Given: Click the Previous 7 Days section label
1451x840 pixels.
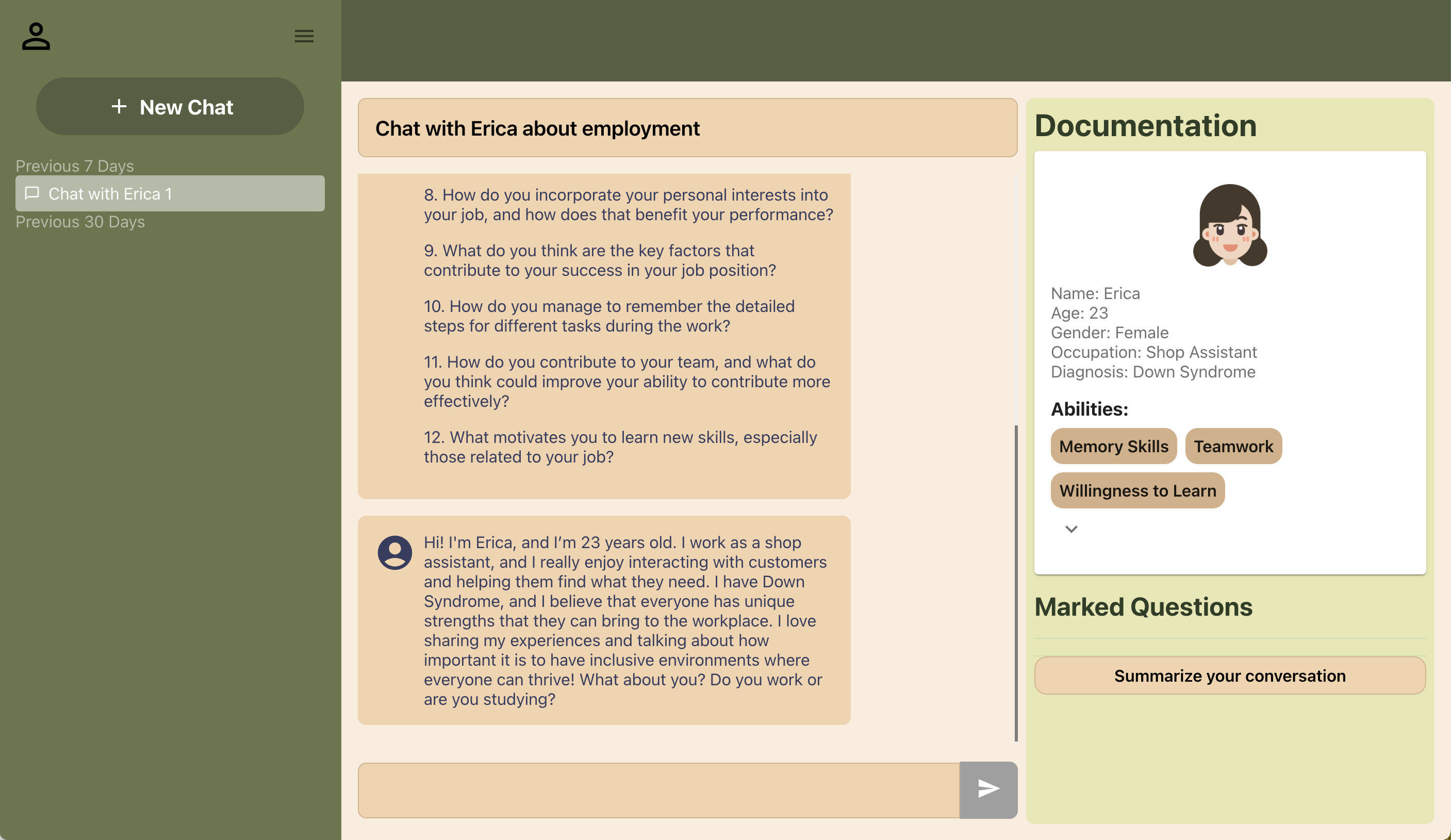Looking at the screenshot, I should point(74,166).
